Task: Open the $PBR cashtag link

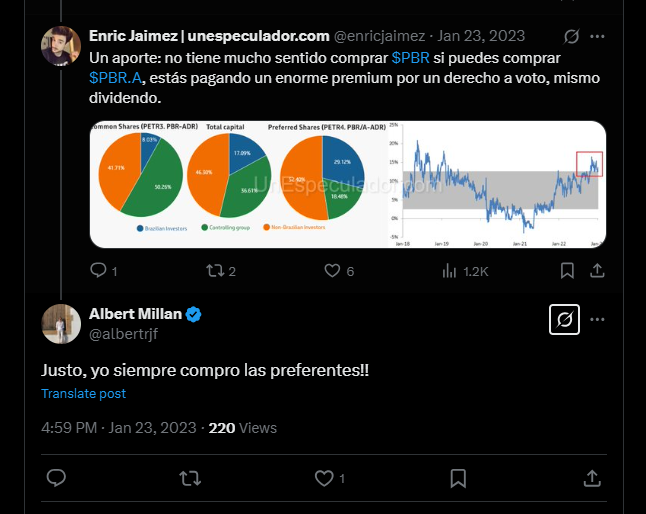Action: click(x=410, y=58)
